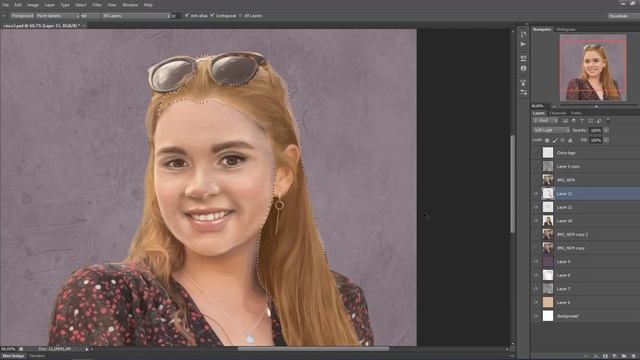This screenshot has width=640, height=360.
Task: Click the tolerance value field
Action: pyautogui.click(x=175, y=16)
